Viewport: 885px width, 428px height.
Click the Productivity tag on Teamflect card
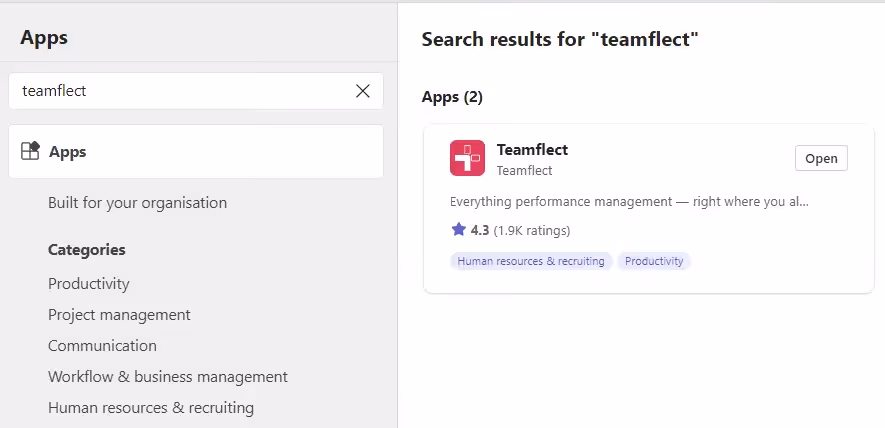click(654, 261)
